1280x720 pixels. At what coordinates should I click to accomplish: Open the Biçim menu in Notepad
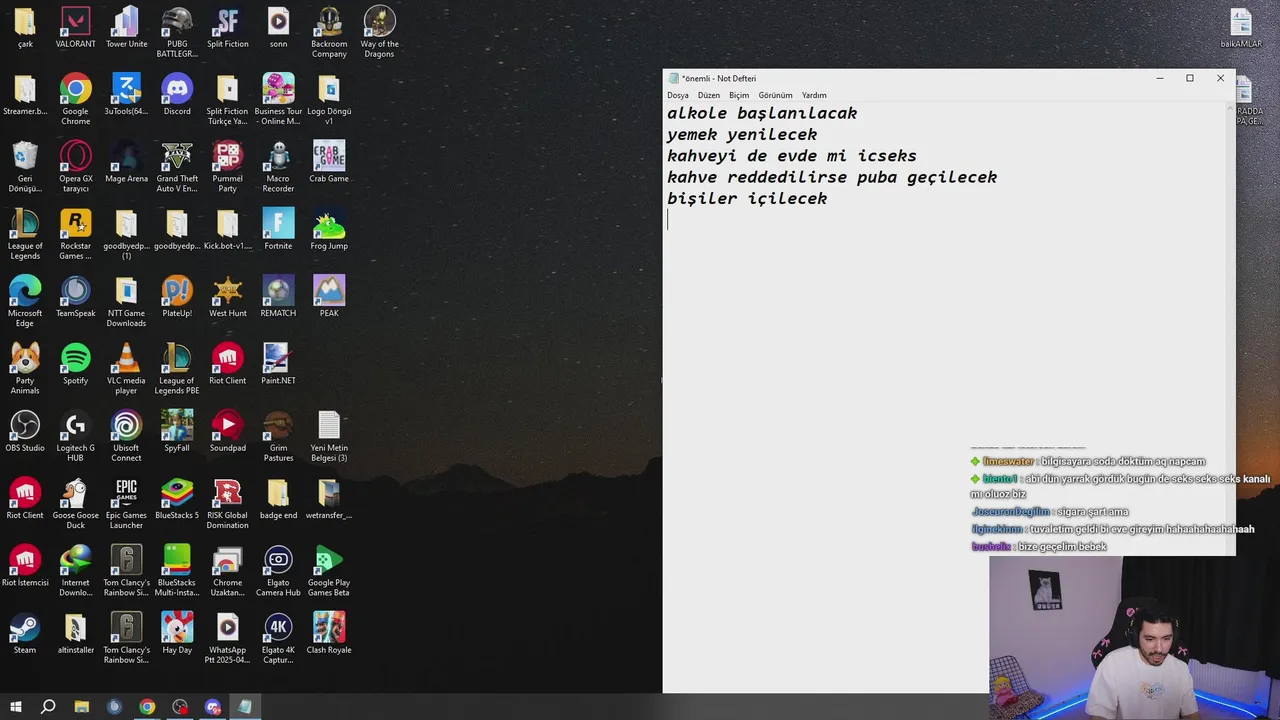coord(739,95)
